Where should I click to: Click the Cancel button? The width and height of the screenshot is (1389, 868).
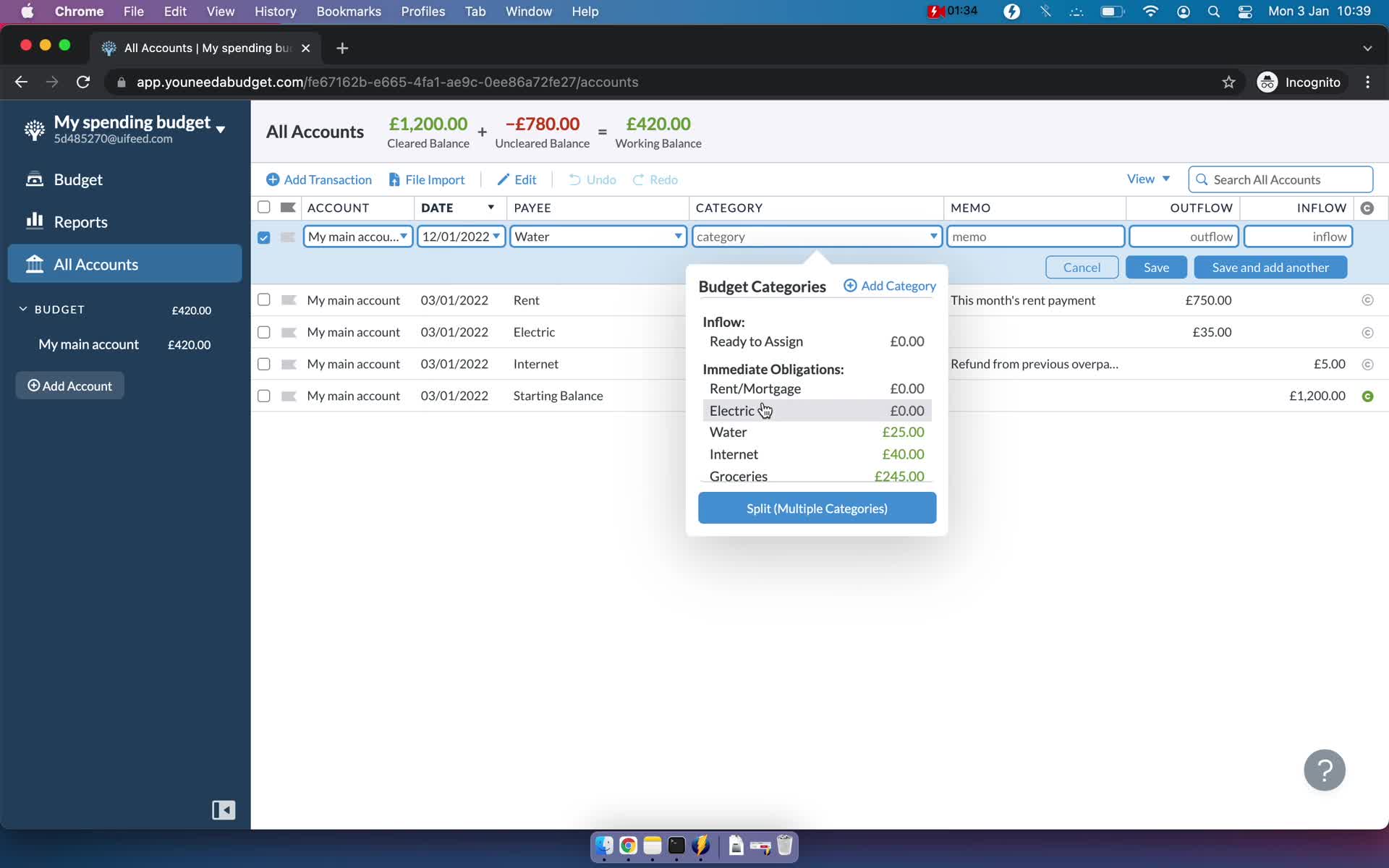coord(1082,267)
